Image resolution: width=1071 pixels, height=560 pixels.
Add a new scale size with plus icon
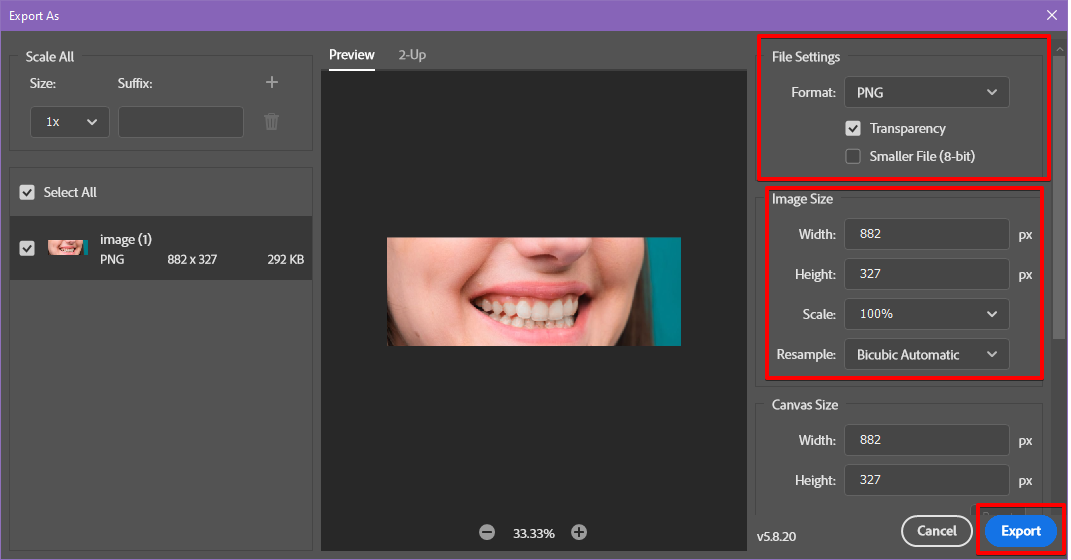[x=272, y=83]
